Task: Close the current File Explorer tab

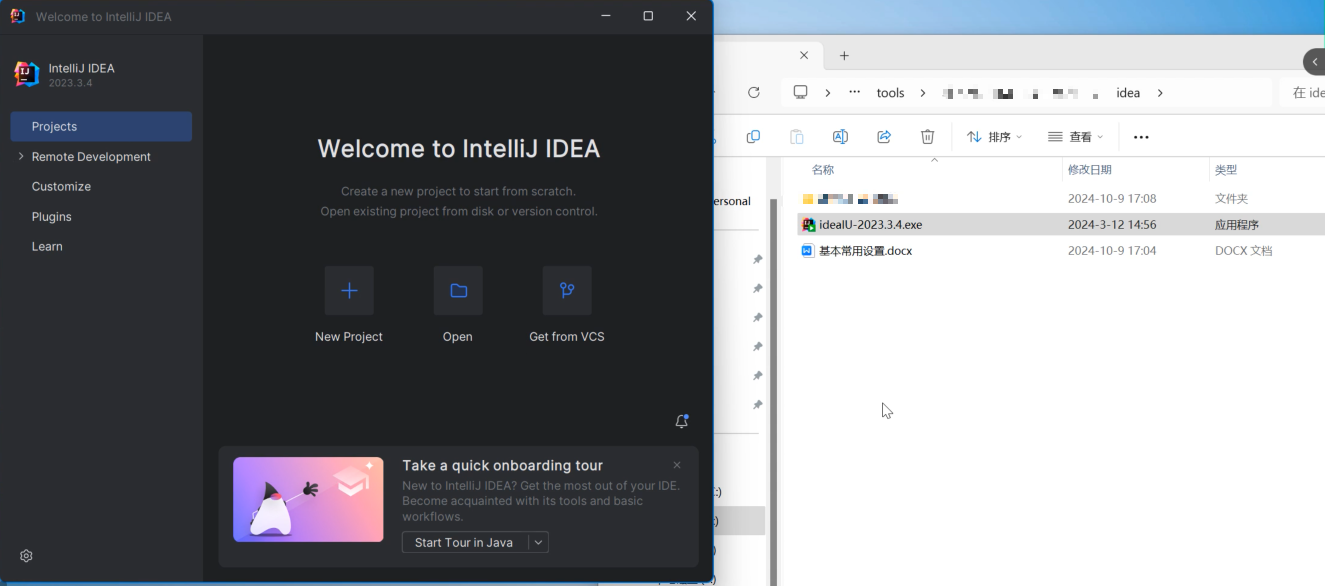Action: pos(804,56)
